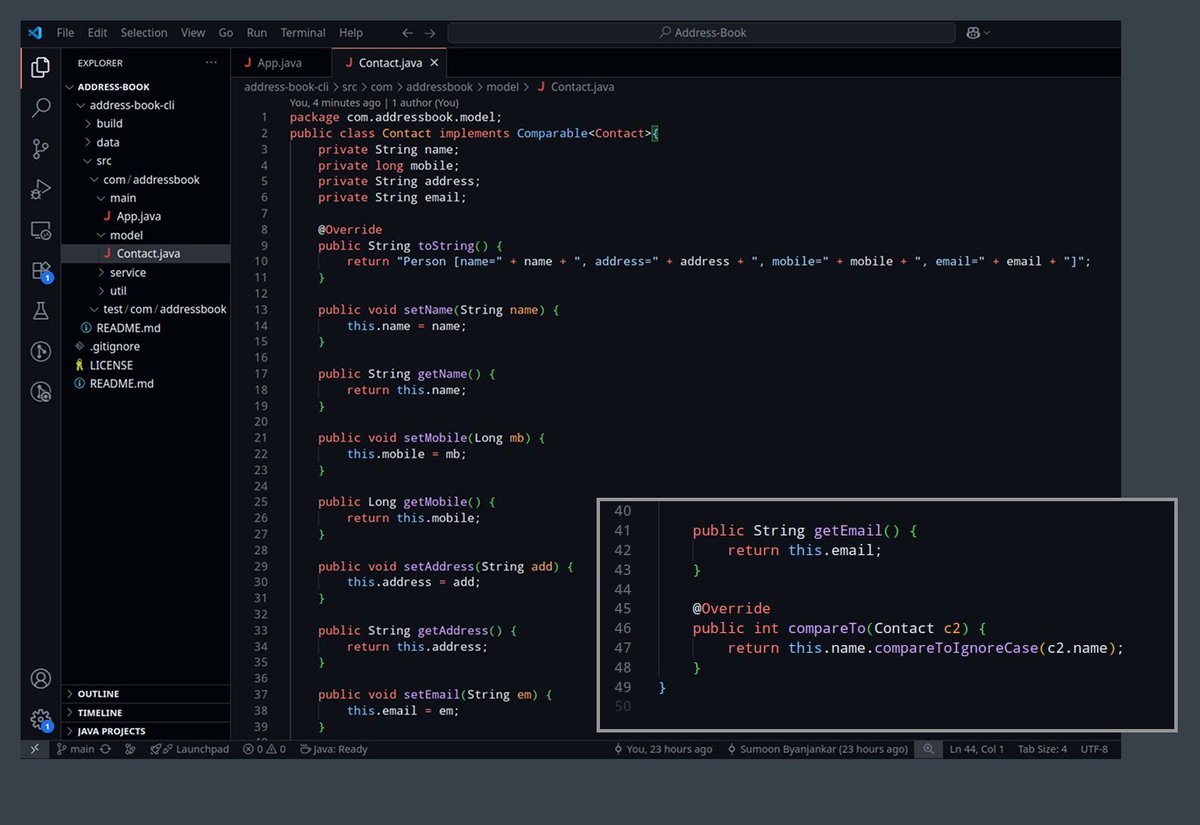Open App.java in the Explorer tree
The width and height of the screenshot is (1200, 825).
[x=146, y=216]
